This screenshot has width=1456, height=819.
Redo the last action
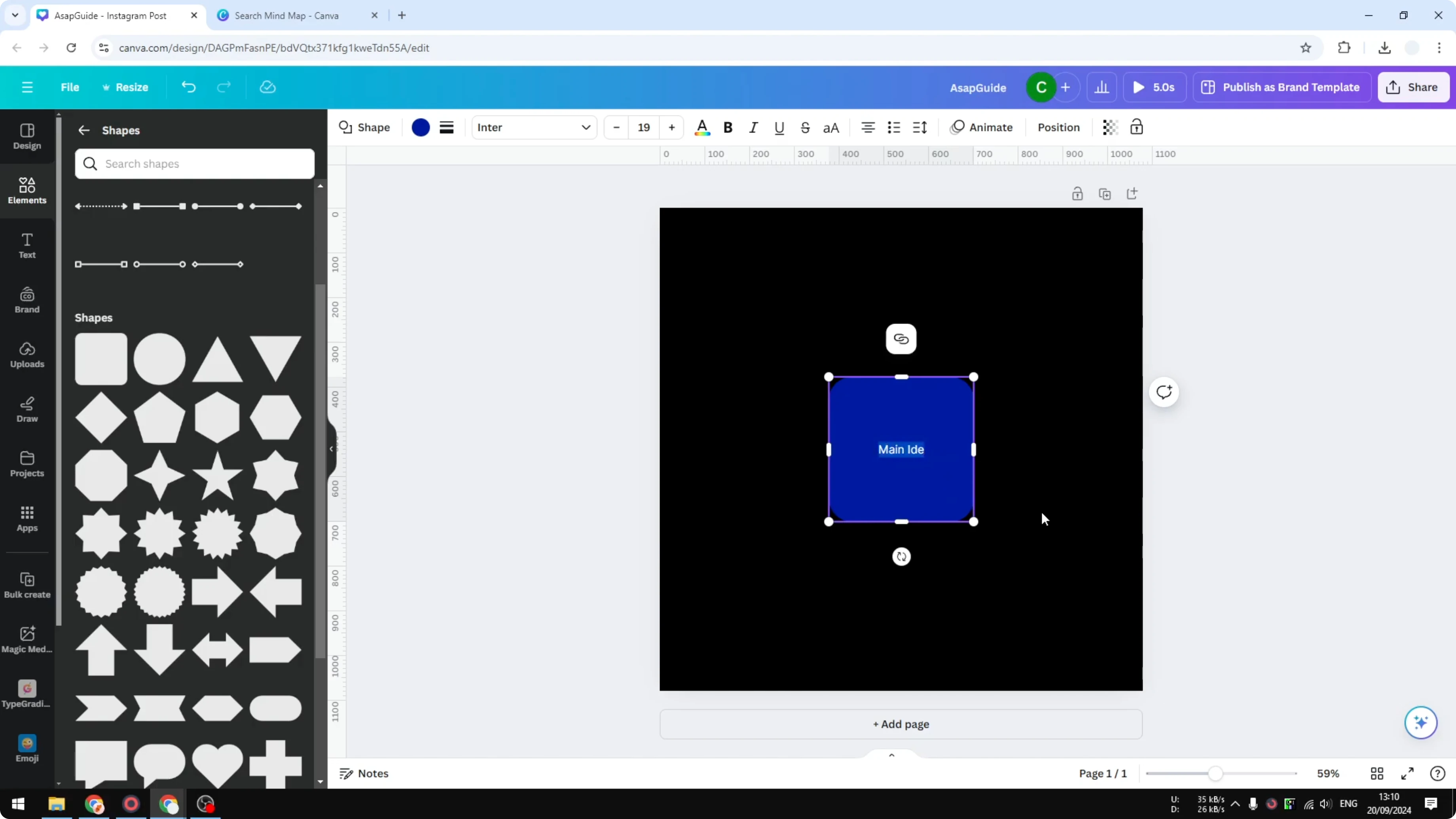[x=224, y=87]
